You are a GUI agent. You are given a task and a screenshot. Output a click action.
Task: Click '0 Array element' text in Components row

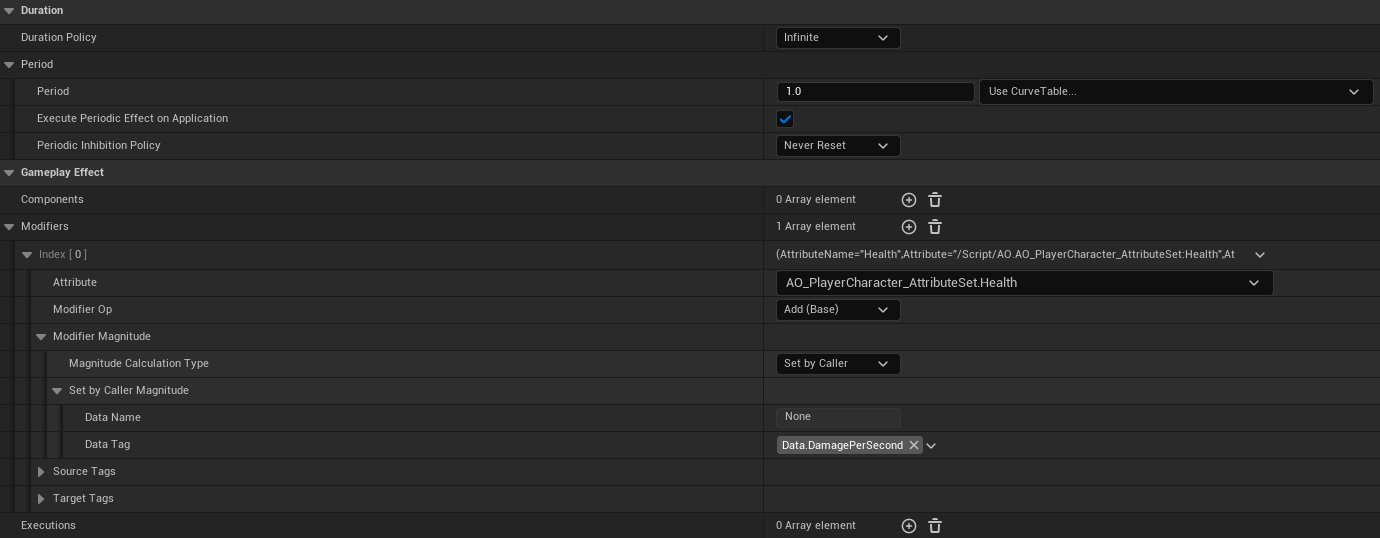tap(816, 199)
